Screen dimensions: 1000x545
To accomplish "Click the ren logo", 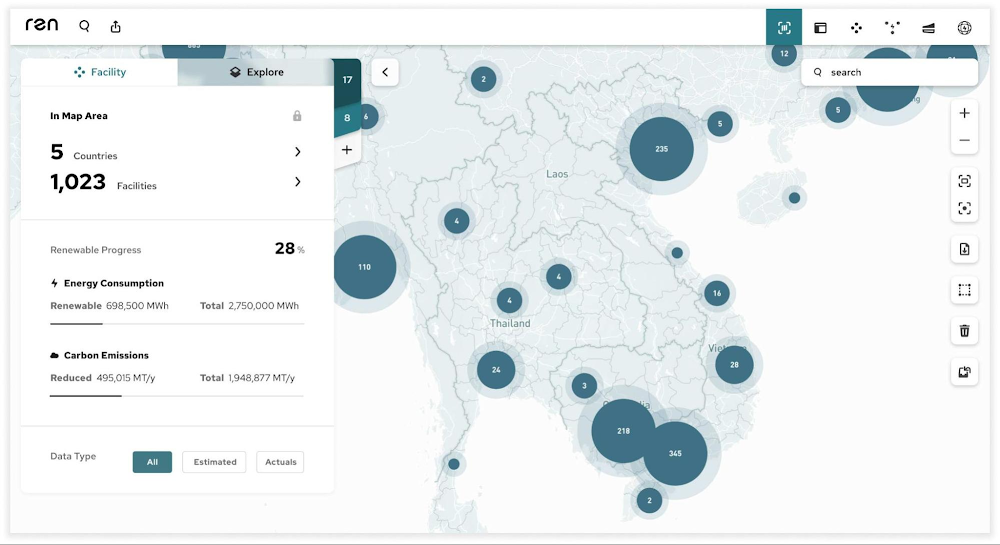I will coord(41,25).
